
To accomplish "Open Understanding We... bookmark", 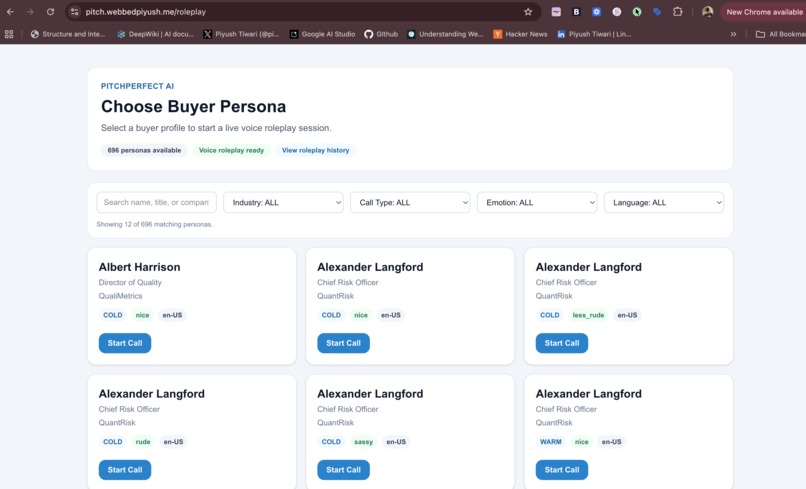I will point(445,34).
